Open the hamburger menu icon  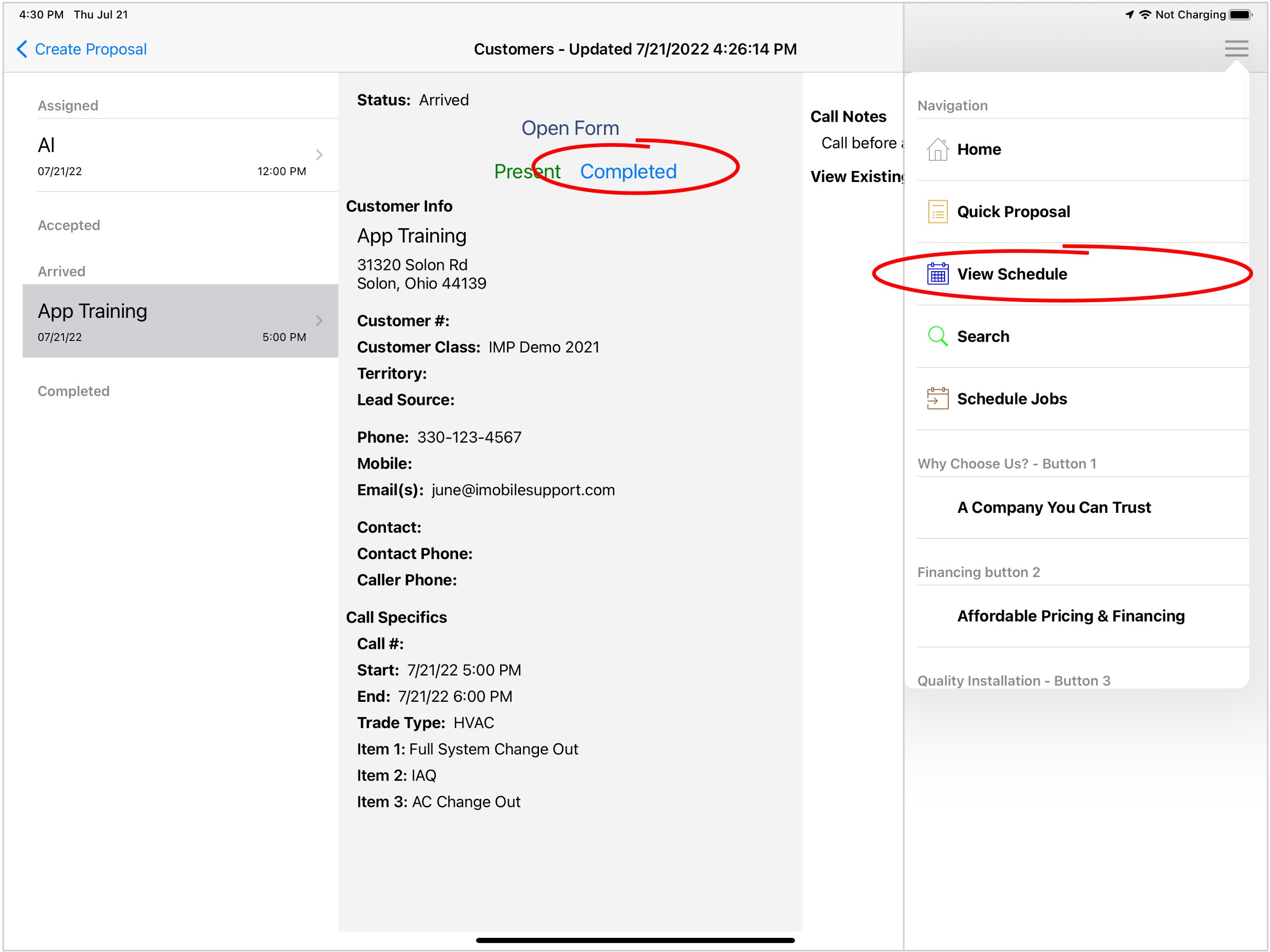coord(1236,49)
